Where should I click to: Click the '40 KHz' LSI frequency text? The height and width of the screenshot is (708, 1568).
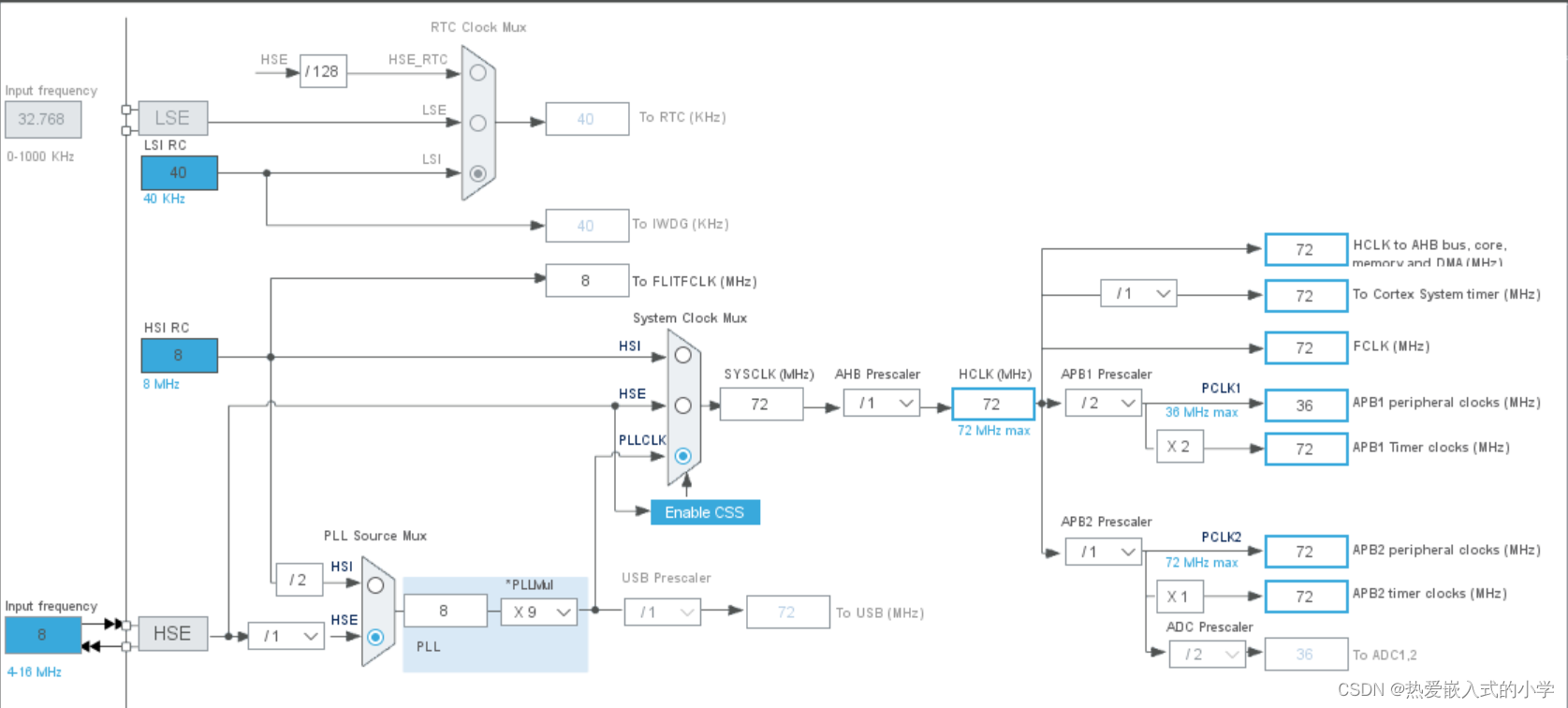tap(164, 199)
